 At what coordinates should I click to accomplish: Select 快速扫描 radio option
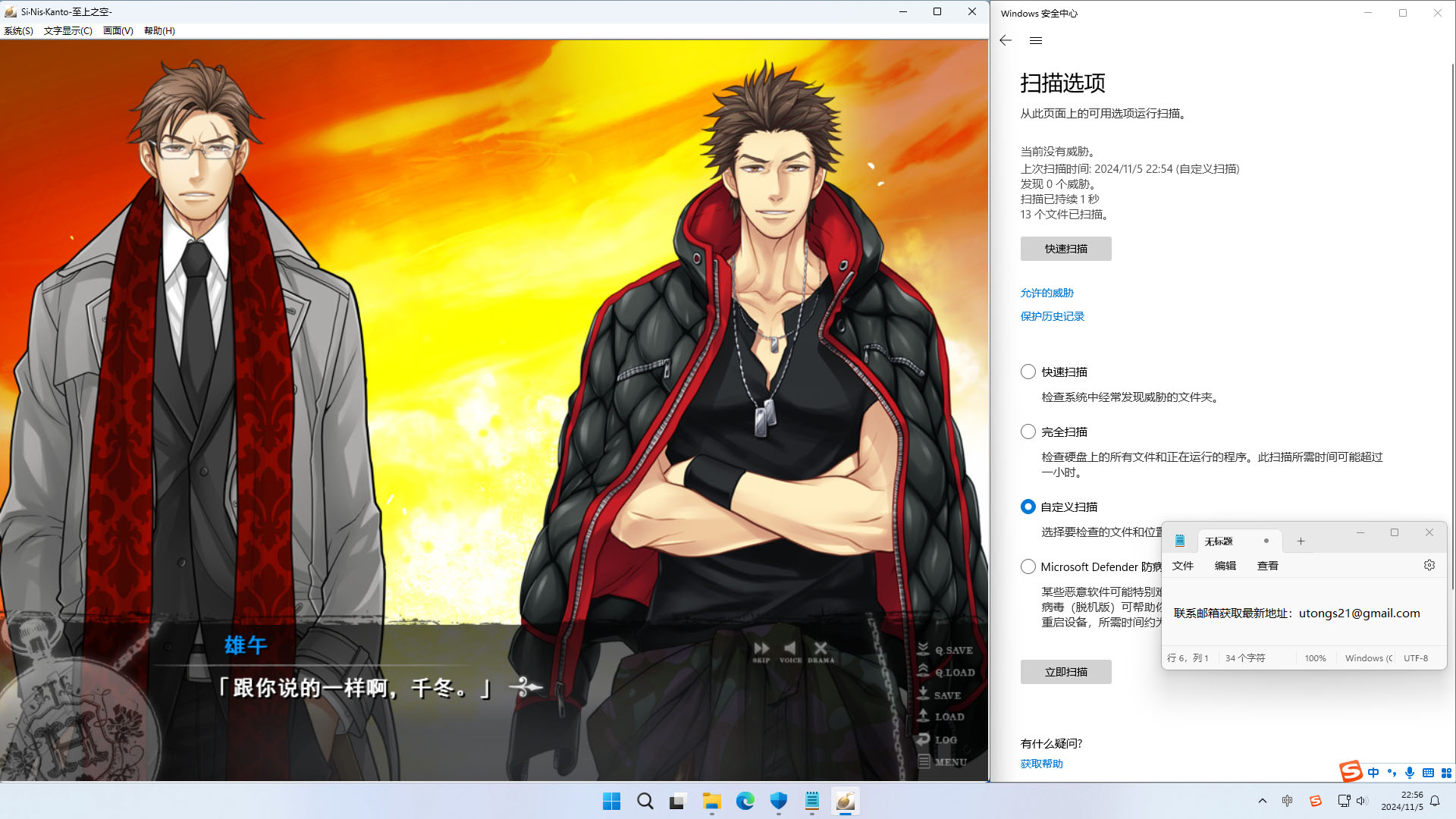pos(1028,372)
